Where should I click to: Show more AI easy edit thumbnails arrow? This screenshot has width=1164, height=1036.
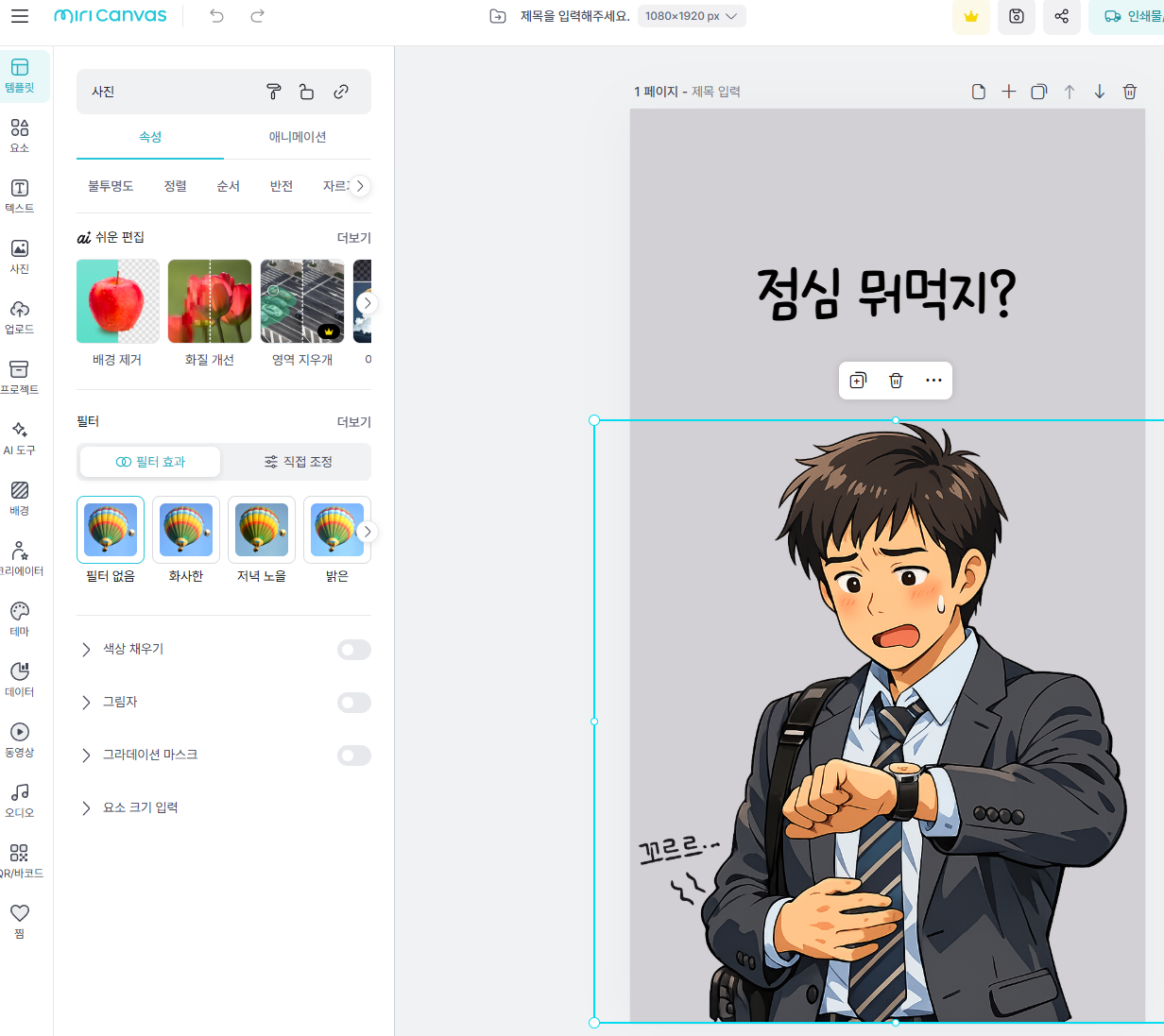tap(368, 303)
